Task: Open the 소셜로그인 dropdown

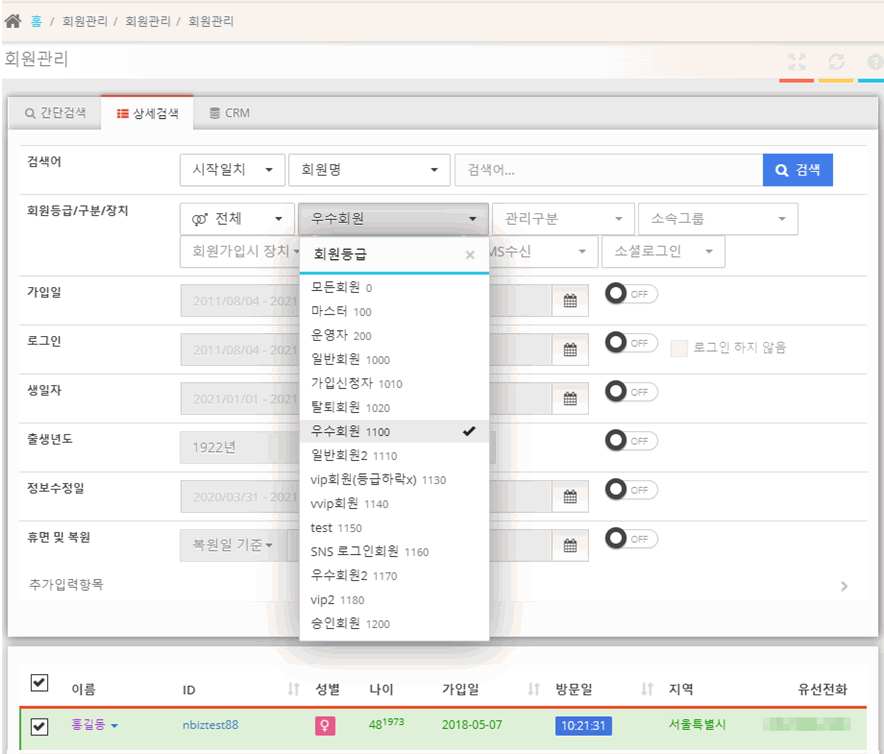Action: [x=663, y=252]
